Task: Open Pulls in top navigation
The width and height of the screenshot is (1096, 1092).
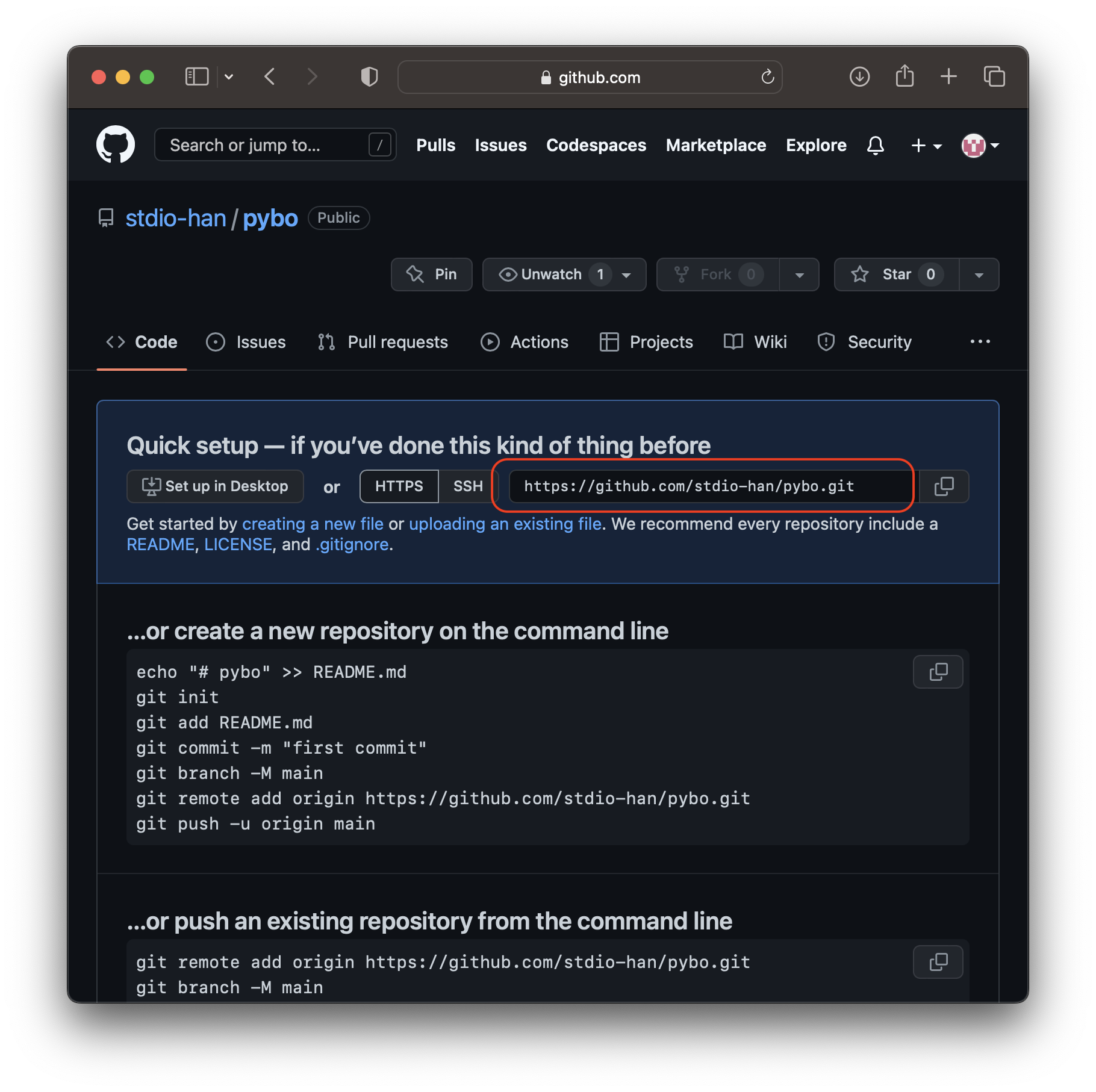Action: point(435,145)
